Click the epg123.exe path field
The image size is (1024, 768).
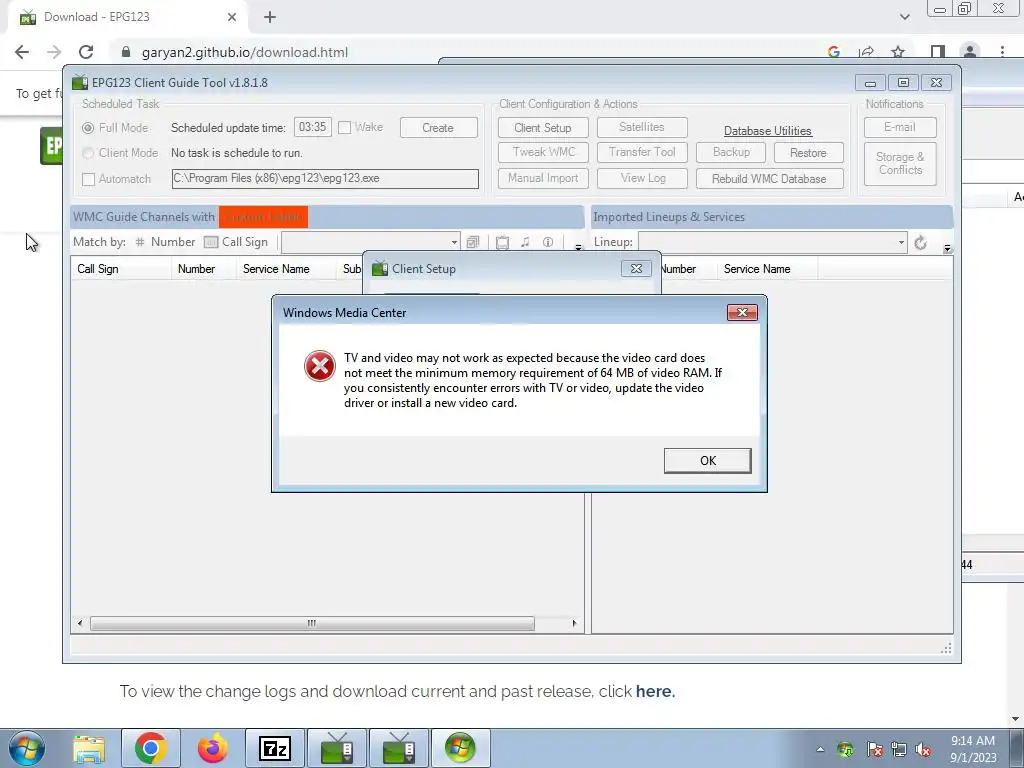point(325,178)
